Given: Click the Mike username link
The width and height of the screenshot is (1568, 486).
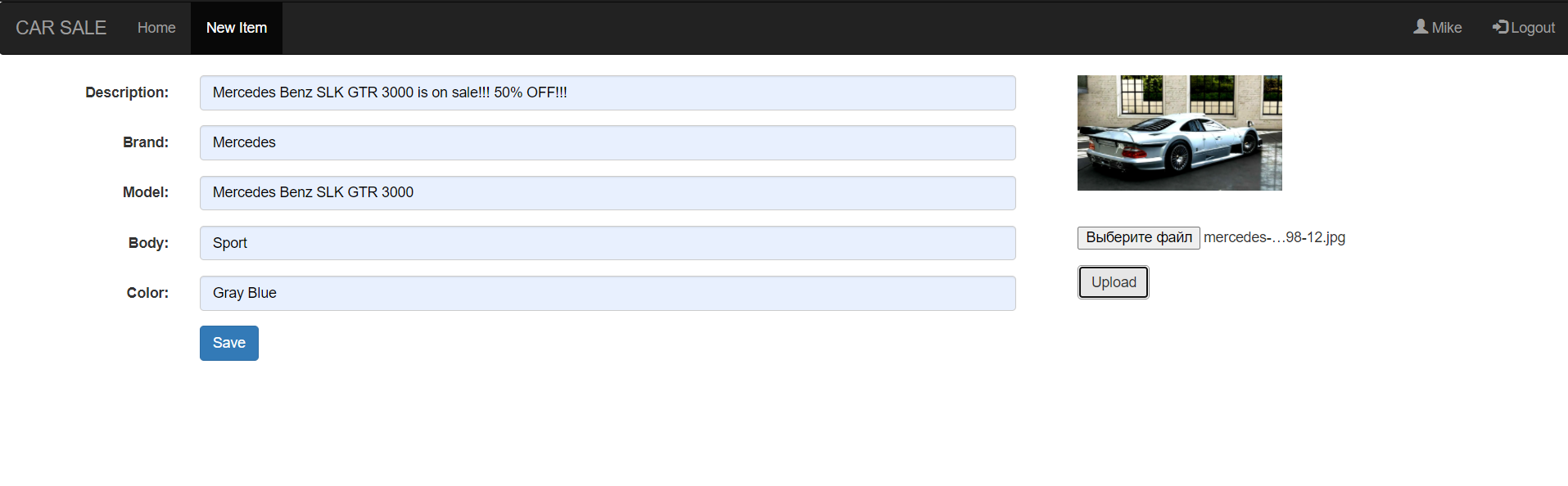Looking at the screenshot, I should [x=1446, y=28].
